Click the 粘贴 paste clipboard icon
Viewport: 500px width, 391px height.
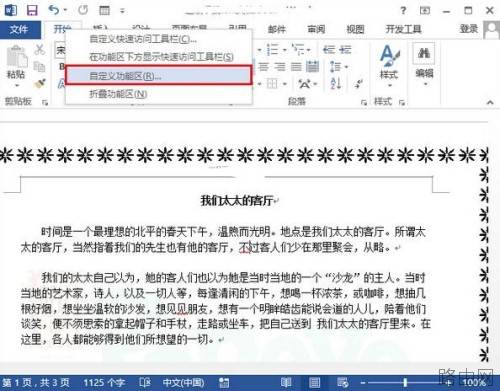17,57
